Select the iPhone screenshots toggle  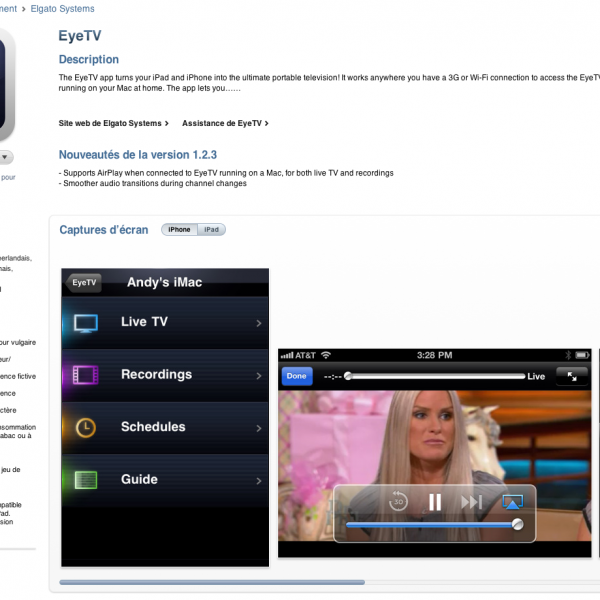(179, 230)
